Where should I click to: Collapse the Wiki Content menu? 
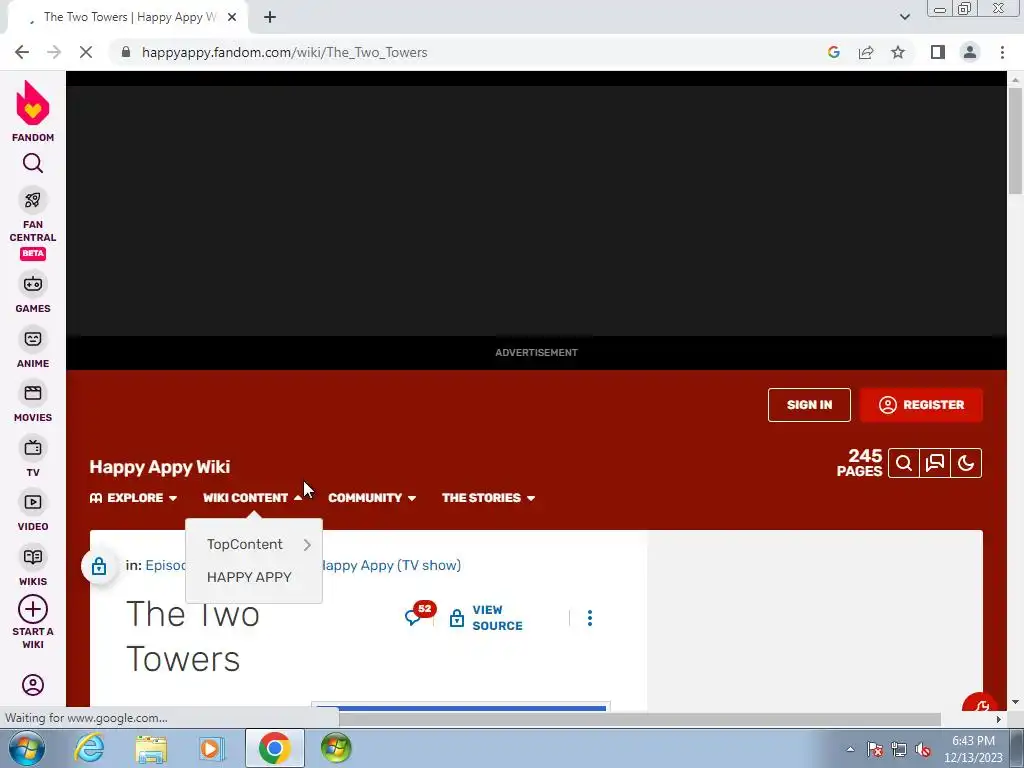point(252,498)
